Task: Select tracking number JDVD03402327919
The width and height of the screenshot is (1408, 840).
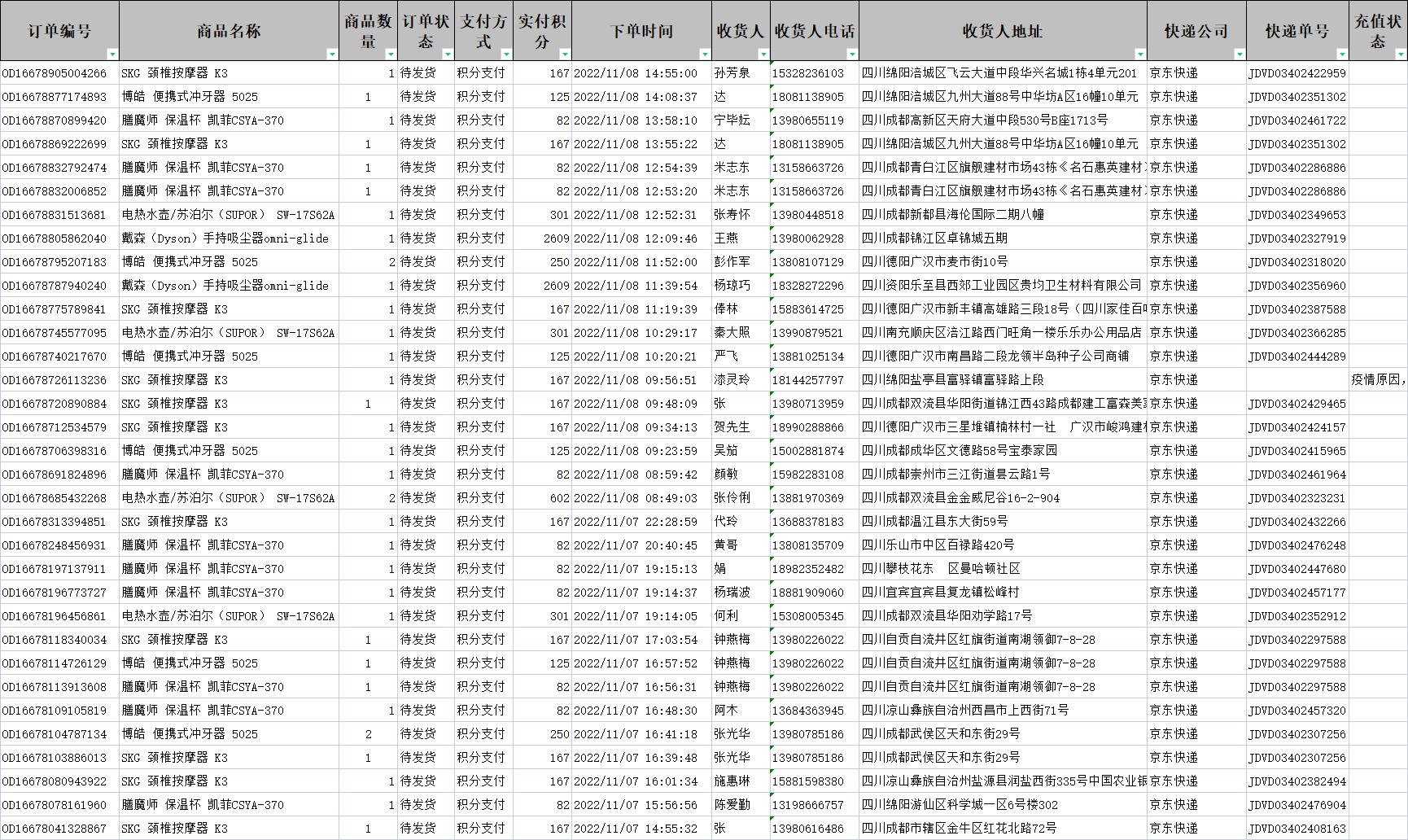Action: [1297, 238]
